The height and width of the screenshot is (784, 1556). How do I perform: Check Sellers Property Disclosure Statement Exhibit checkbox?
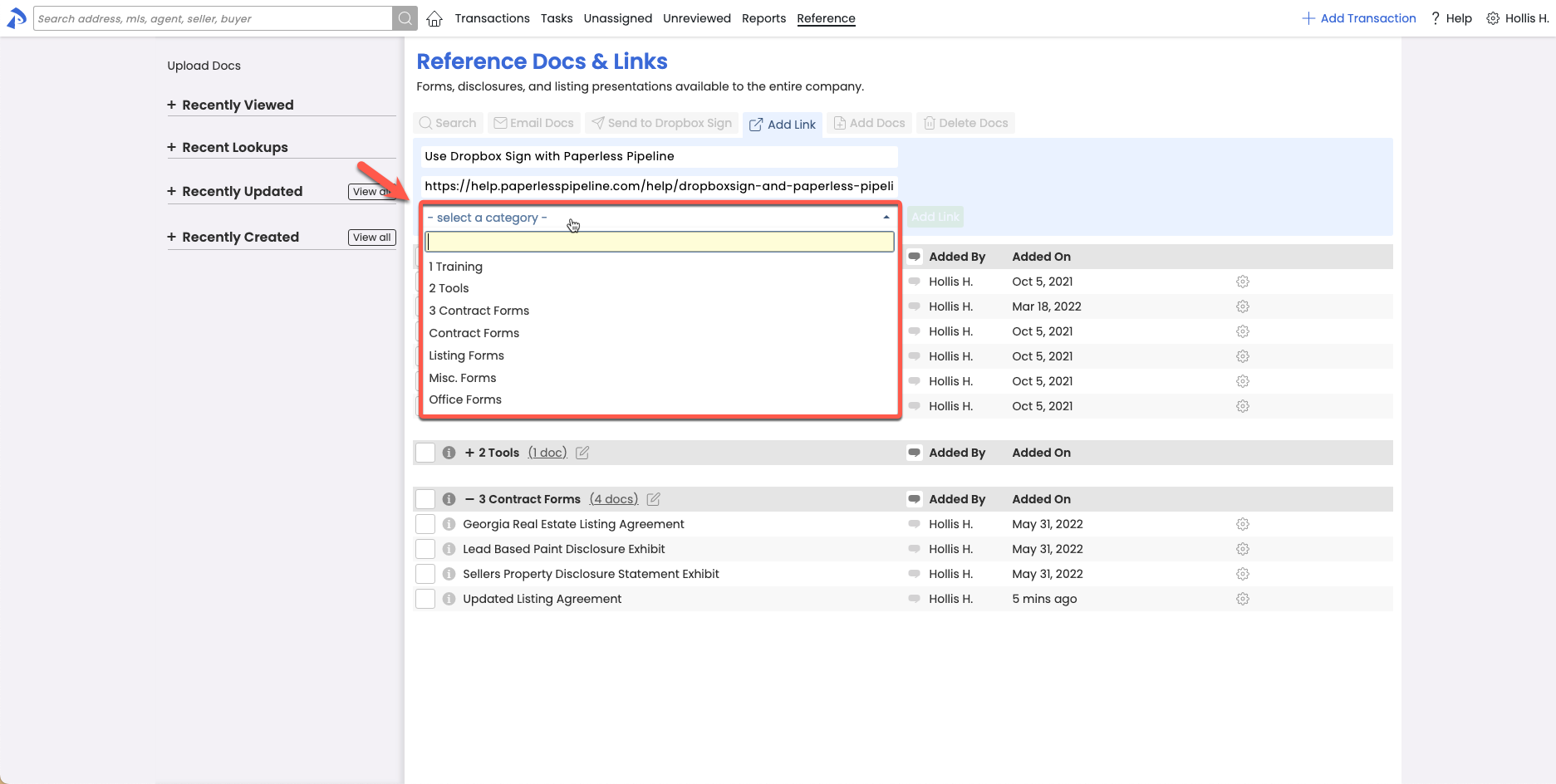425,574
